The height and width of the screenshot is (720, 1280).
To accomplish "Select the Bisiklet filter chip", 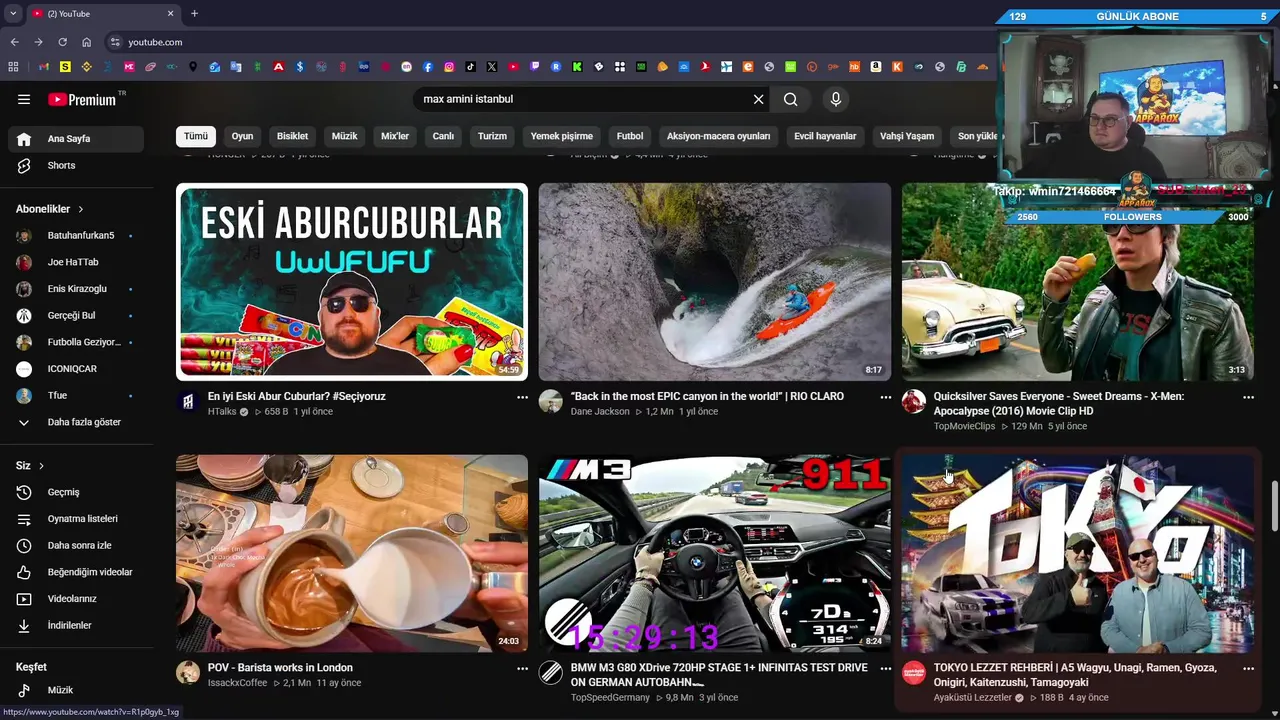I will (292, 136).
